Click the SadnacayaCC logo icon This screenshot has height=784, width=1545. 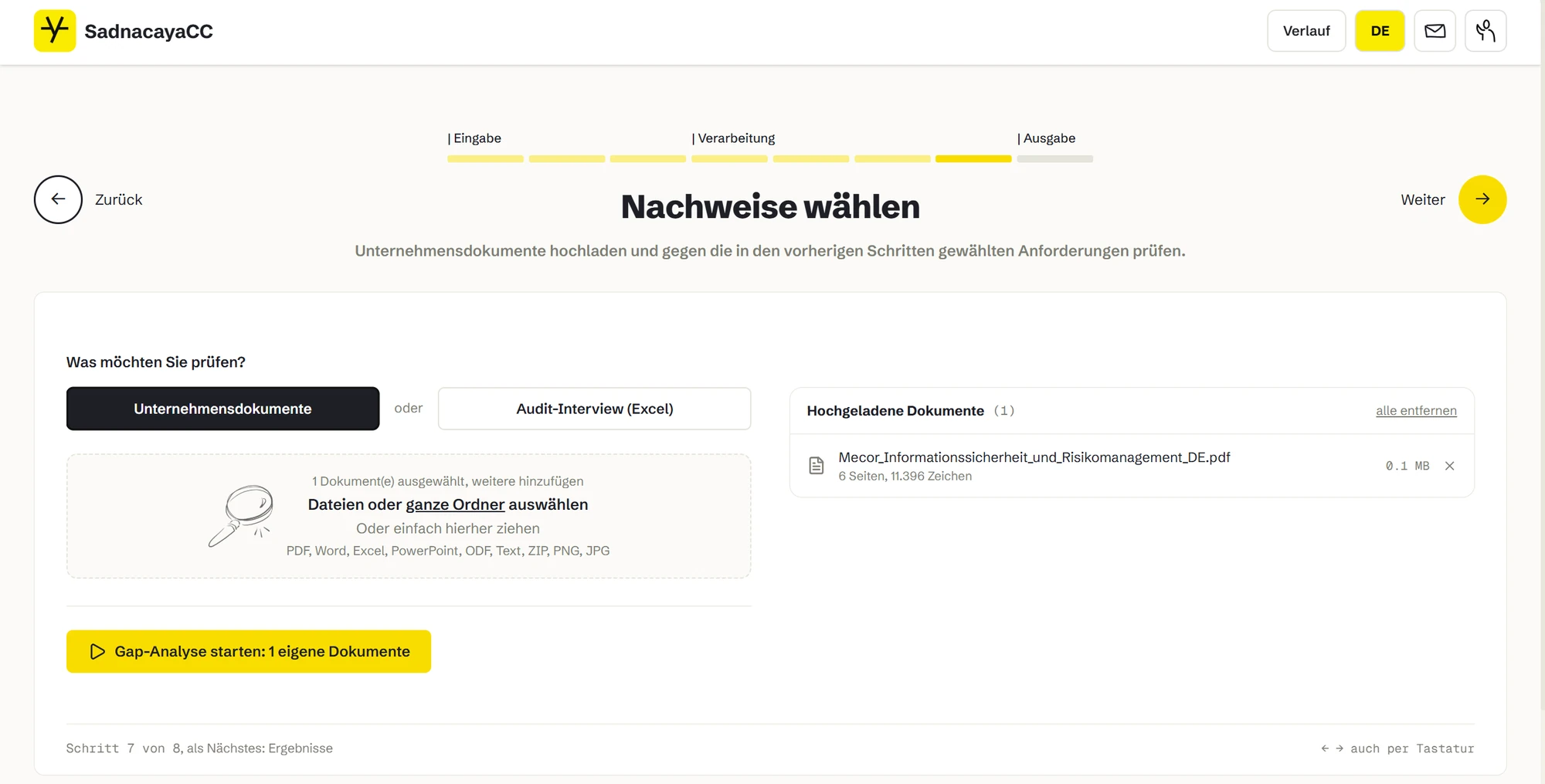tap(55, 31)
